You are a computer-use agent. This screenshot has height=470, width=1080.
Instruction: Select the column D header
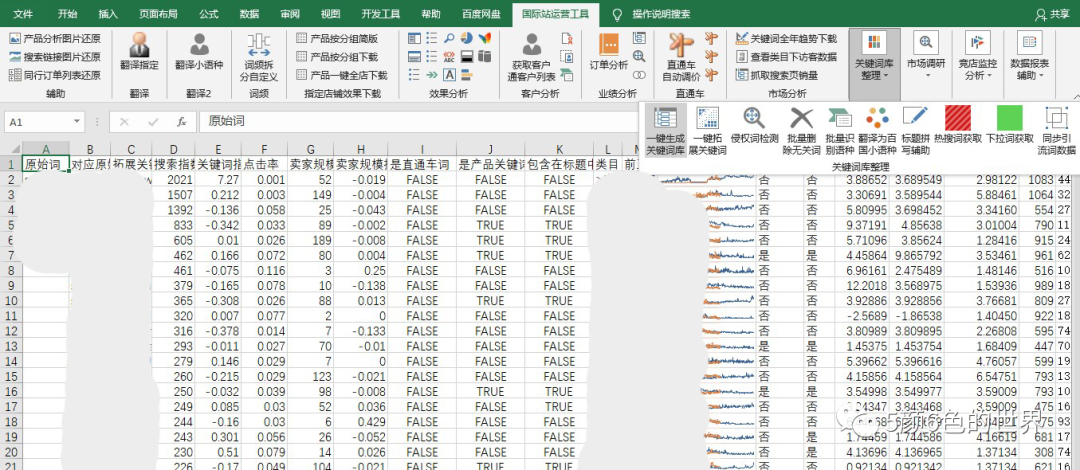point(173,150)
